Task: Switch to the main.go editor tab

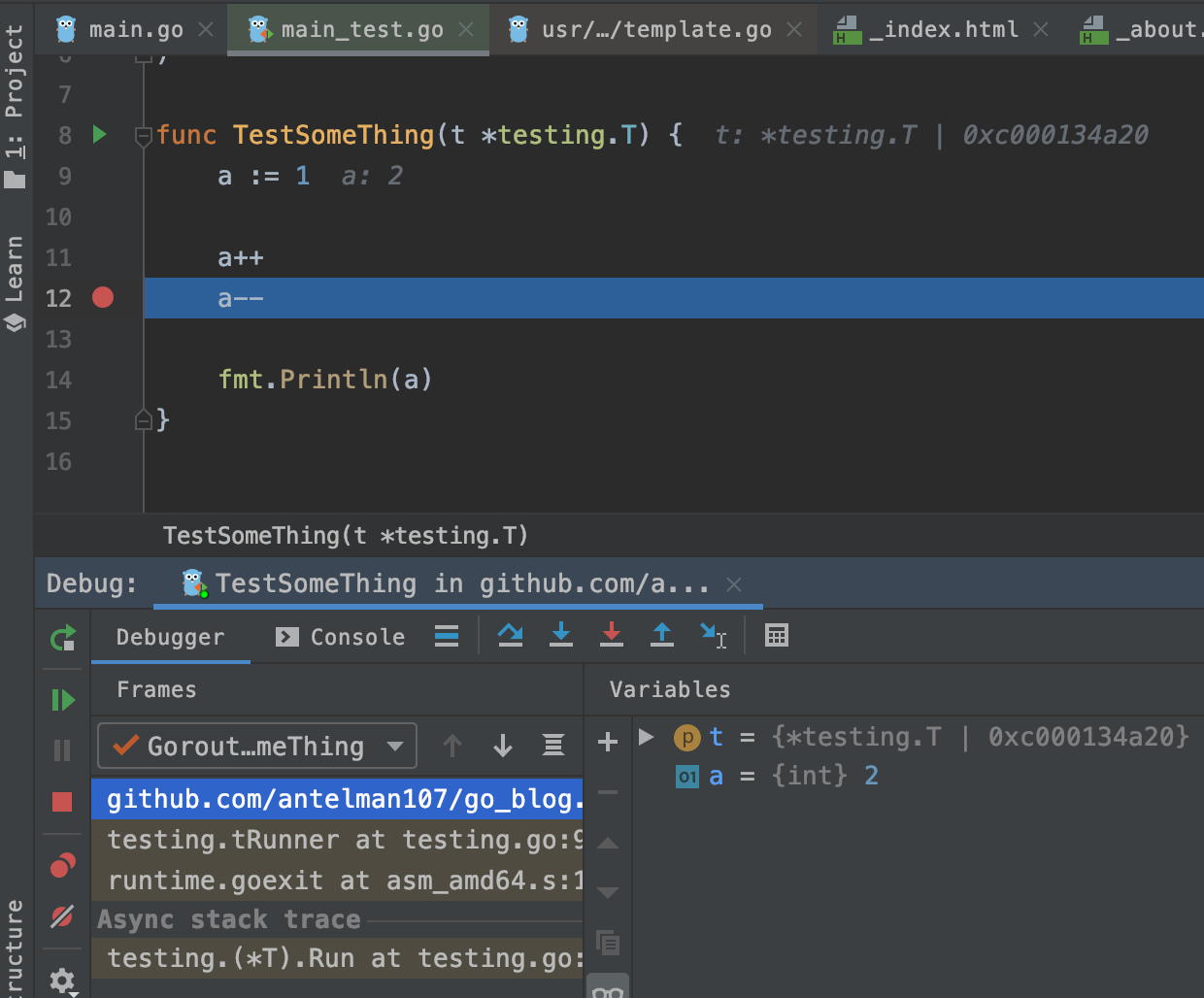Action: coord(135,29)
